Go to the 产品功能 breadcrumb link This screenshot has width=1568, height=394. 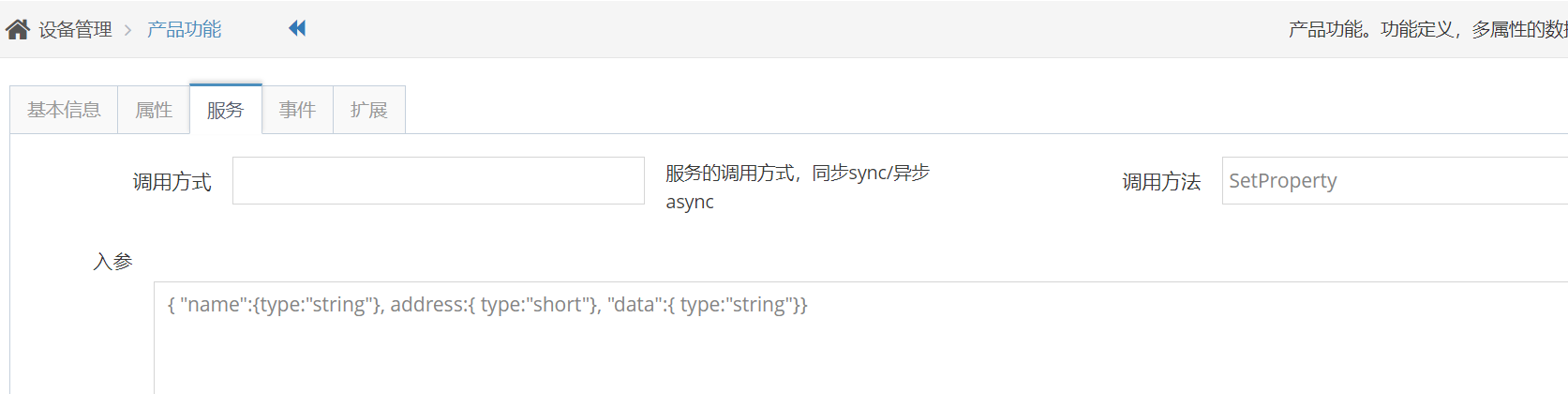184,30
